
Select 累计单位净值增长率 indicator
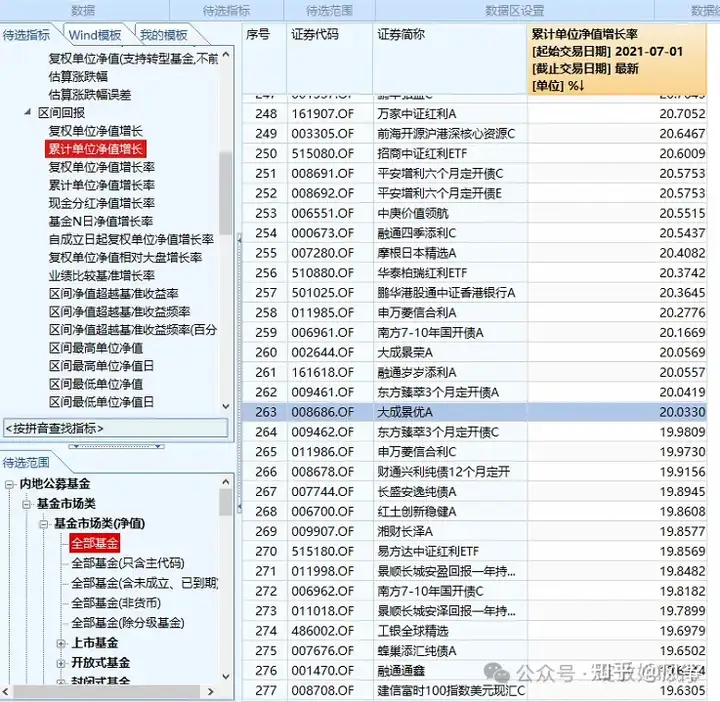click(102, 185)
